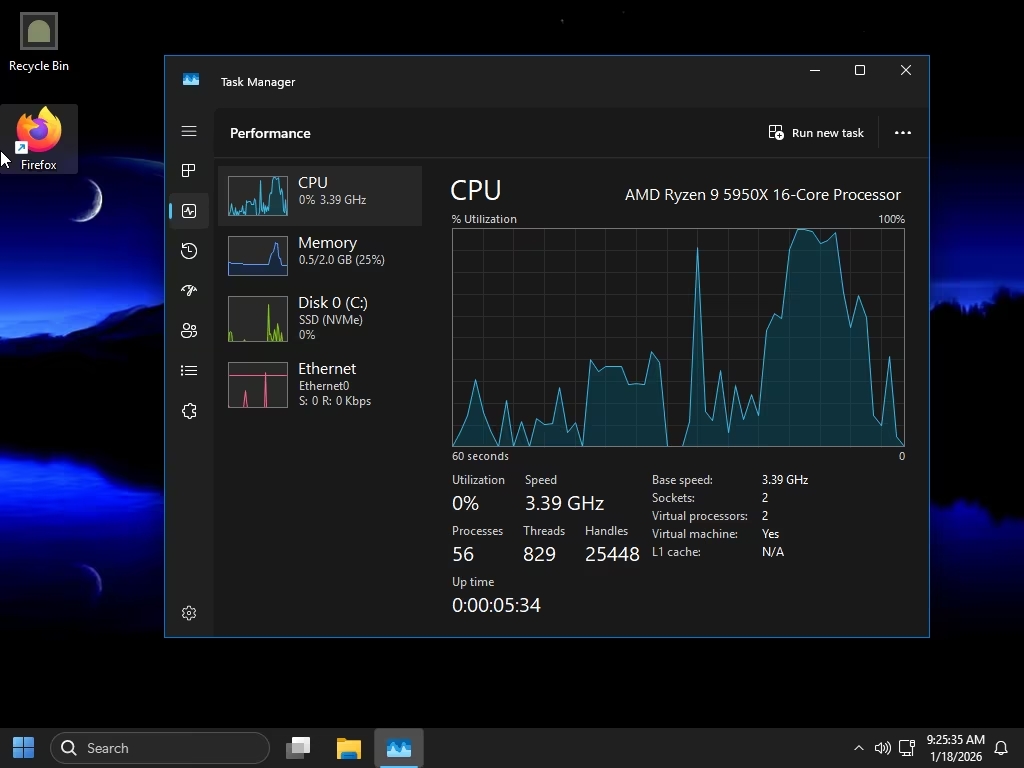Open Task Manager Settings gear icon
Image resolution: width=1024 pixels, height=768 pixels.
[x=189, y=613]
